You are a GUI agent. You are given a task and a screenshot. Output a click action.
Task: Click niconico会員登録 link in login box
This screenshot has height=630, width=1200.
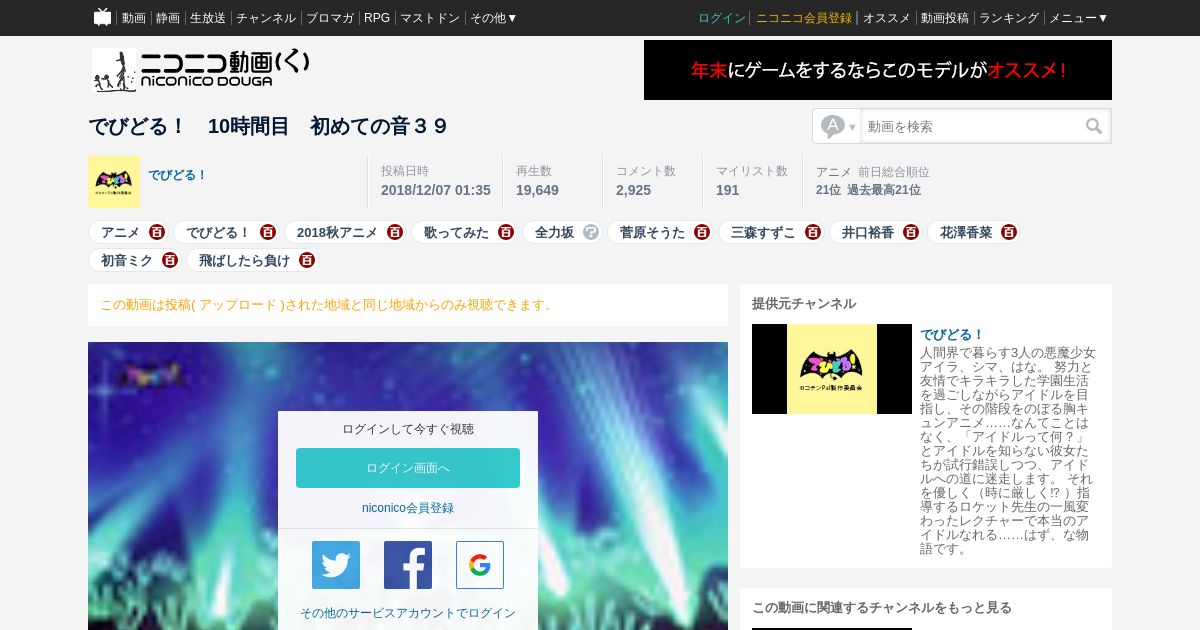coord(408,508)
